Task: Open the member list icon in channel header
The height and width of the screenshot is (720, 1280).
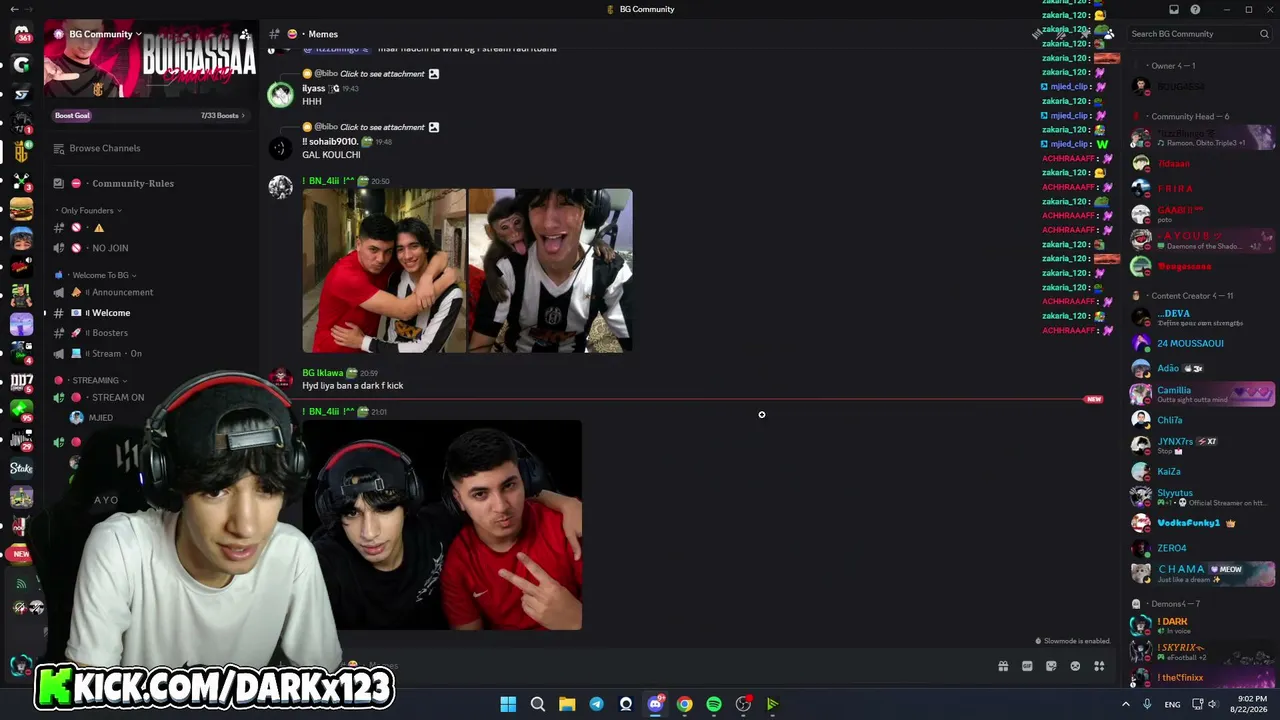Action: pos(1108,34)
